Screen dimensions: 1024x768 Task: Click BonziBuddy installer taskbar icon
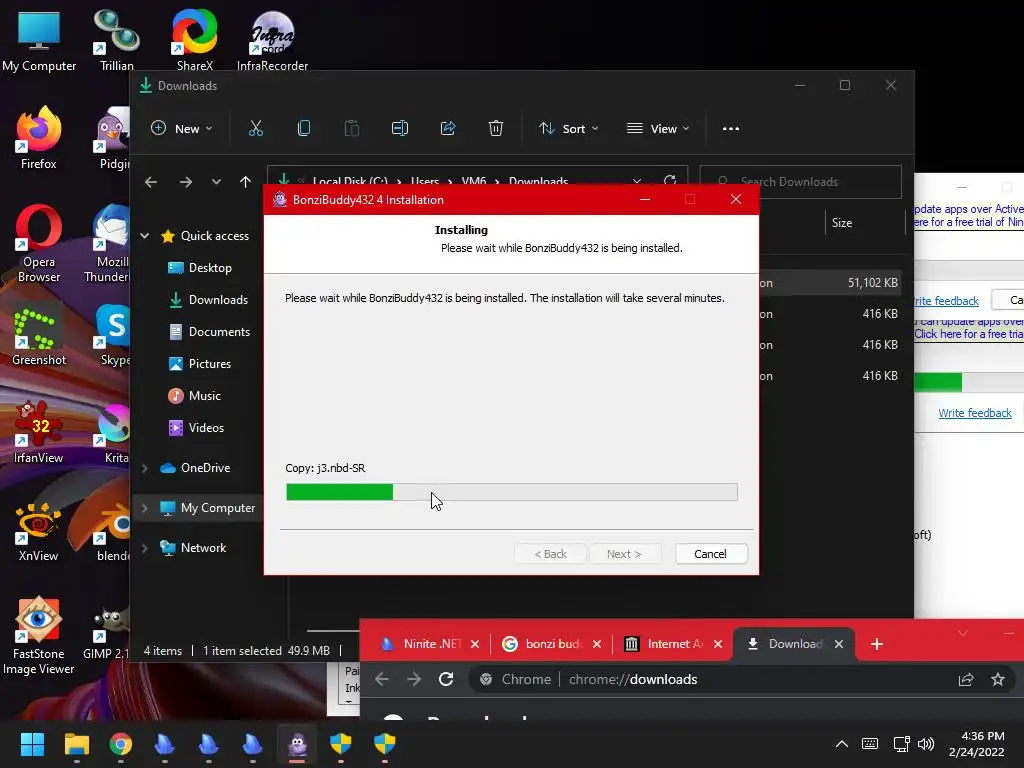[297, 744]
